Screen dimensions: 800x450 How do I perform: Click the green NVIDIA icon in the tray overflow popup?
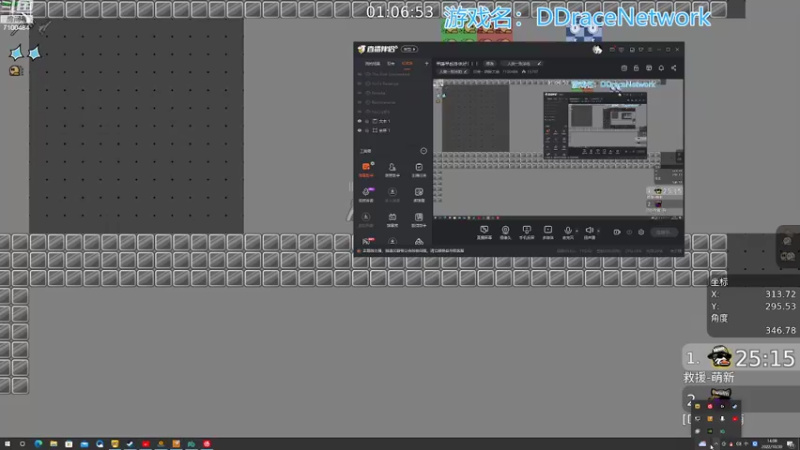710,431
